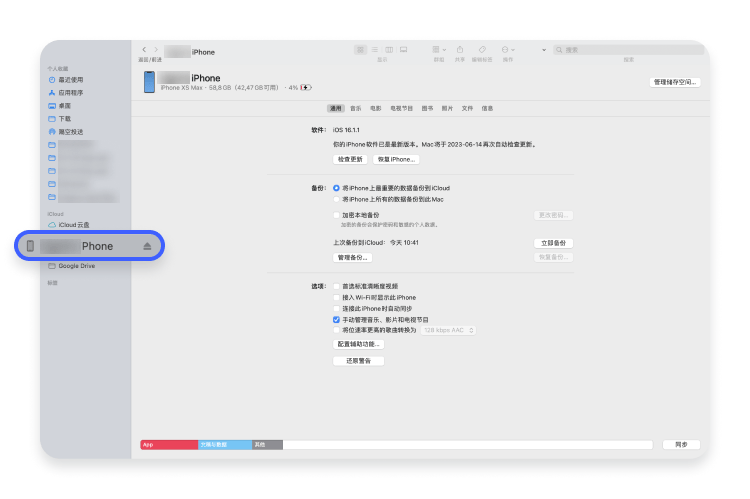Click the blue iPhone device image in header

(x=149, y=82)
